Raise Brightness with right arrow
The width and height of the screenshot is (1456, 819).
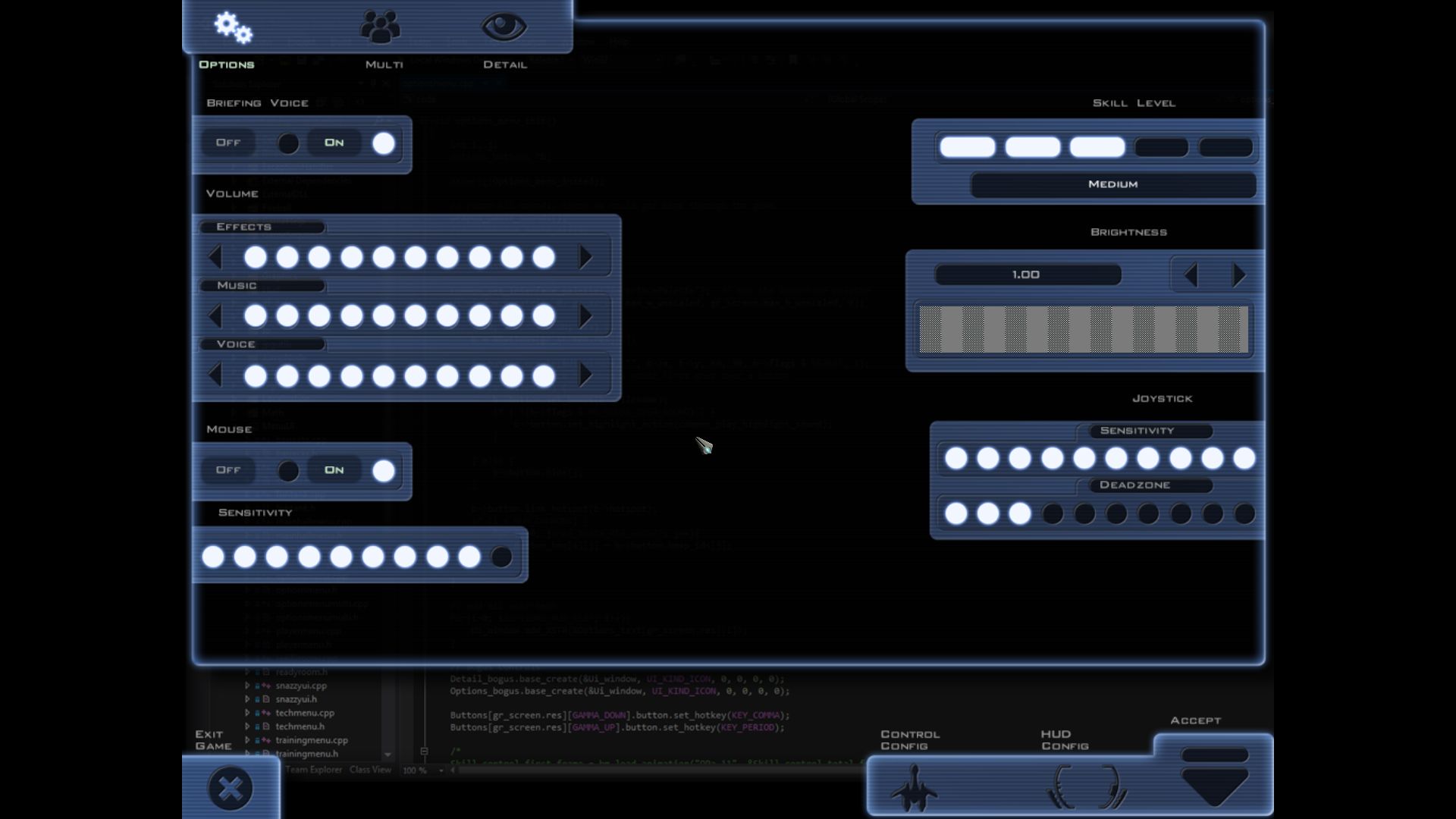[1239, 275]
